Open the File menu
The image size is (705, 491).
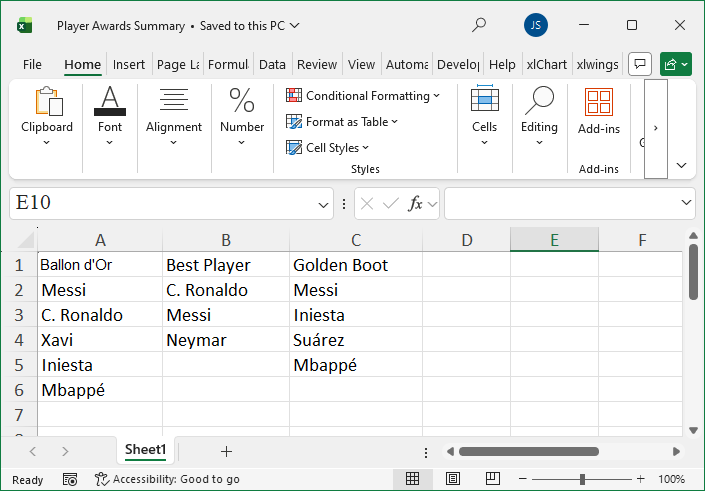(x=32, y=65)
